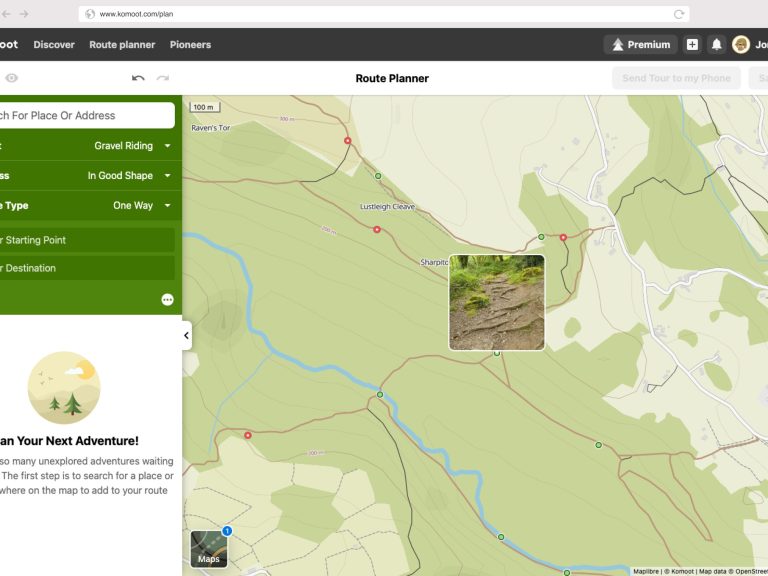Image resolution: width=768 pixels, height=576 pixels.
Task: Click the plus create icon in header
Action: (692, 45)
